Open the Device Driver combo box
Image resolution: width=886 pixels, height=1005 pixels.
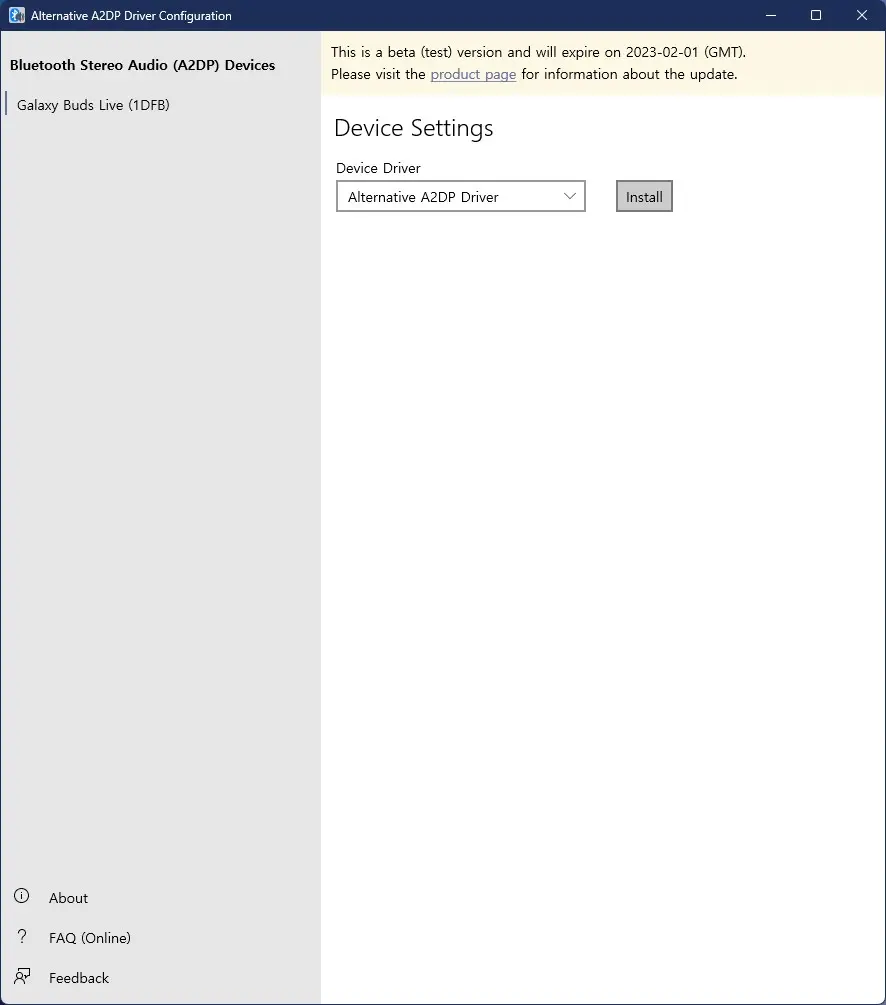tap(460, 196)
